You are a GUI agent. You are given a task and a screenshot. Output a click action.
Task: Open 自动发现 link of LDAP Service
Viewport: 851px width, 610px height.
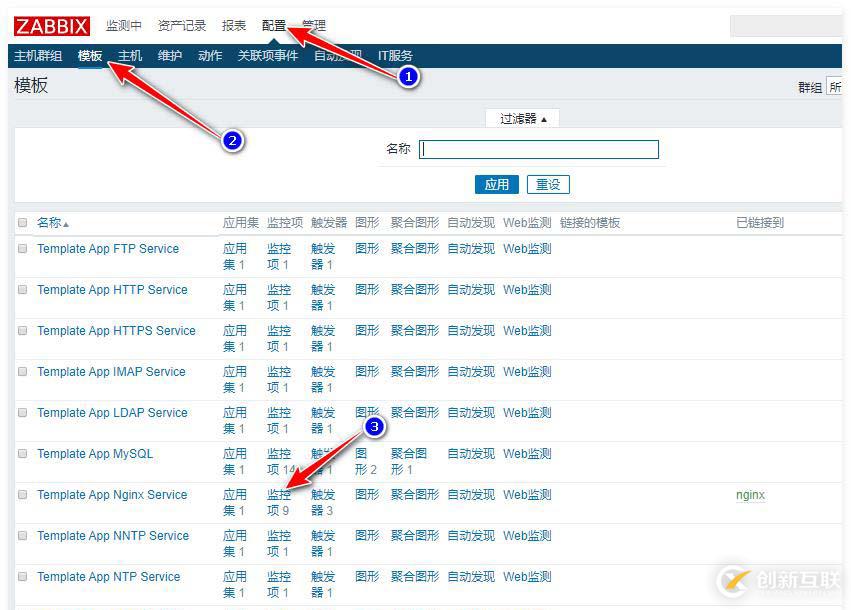471,412
